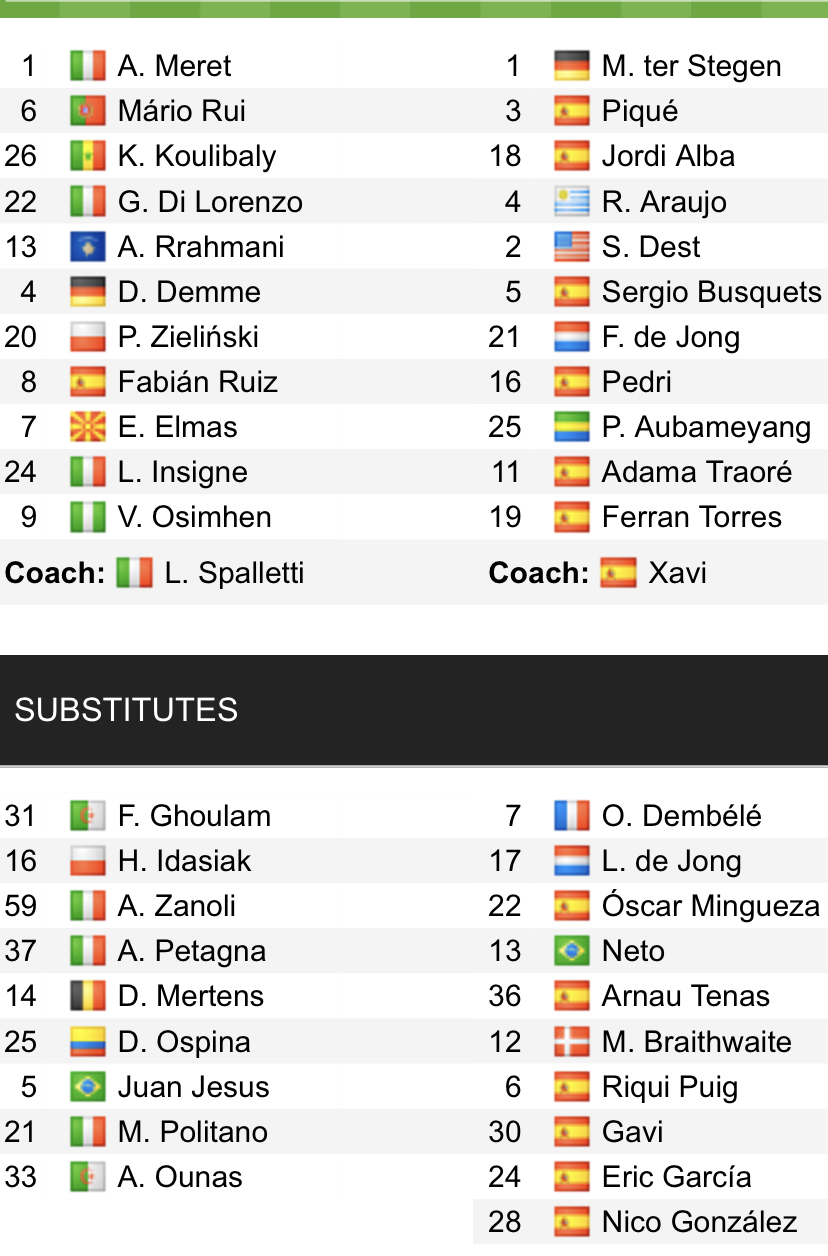Click the Uruguay flag next to R. Araujo
828x1256 pixels.
coord(572,202)
